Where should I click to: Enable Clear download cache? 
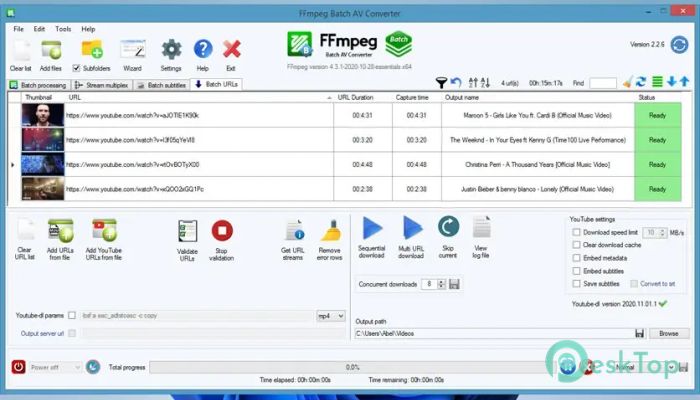pos(576,245)
